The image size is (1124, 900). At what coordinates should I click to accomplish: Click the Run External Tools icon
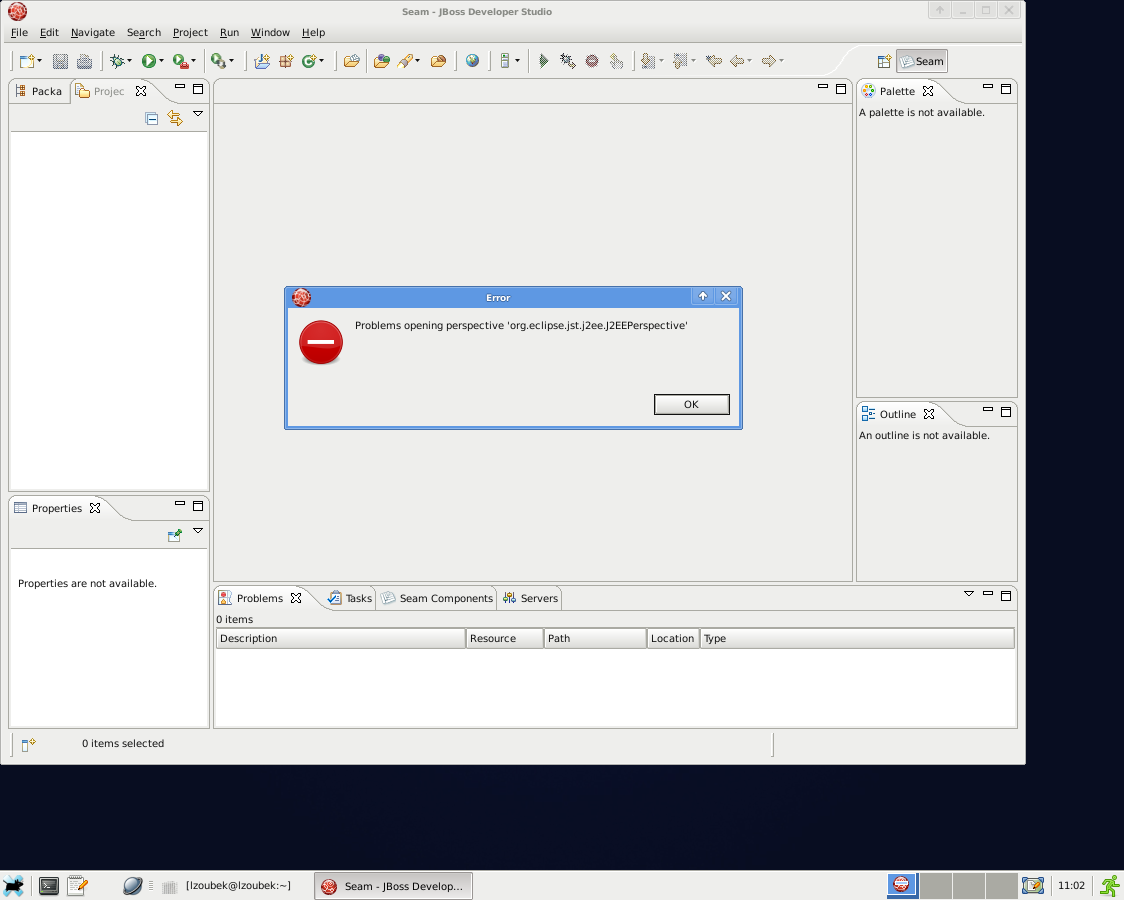(181, 62)
